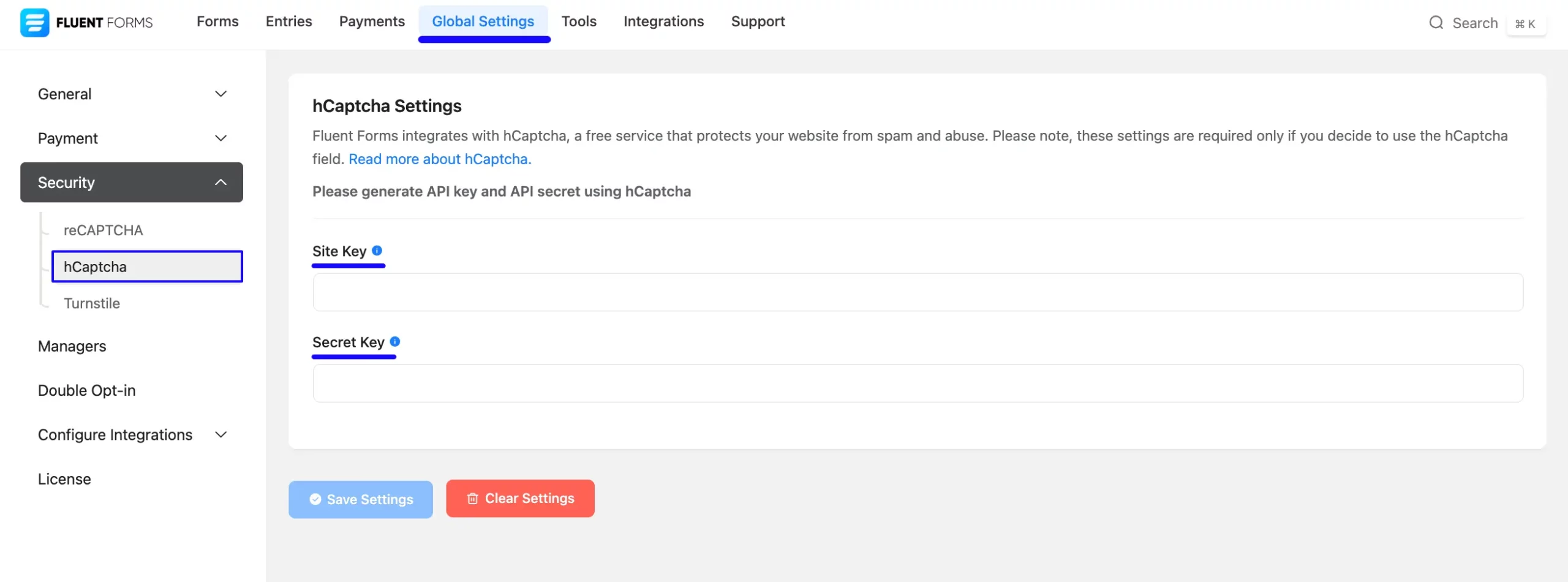Viewport: 1568px width, 582px height.
Task: Open the Double Opt-in settings
Action: [x=87, y=390]
